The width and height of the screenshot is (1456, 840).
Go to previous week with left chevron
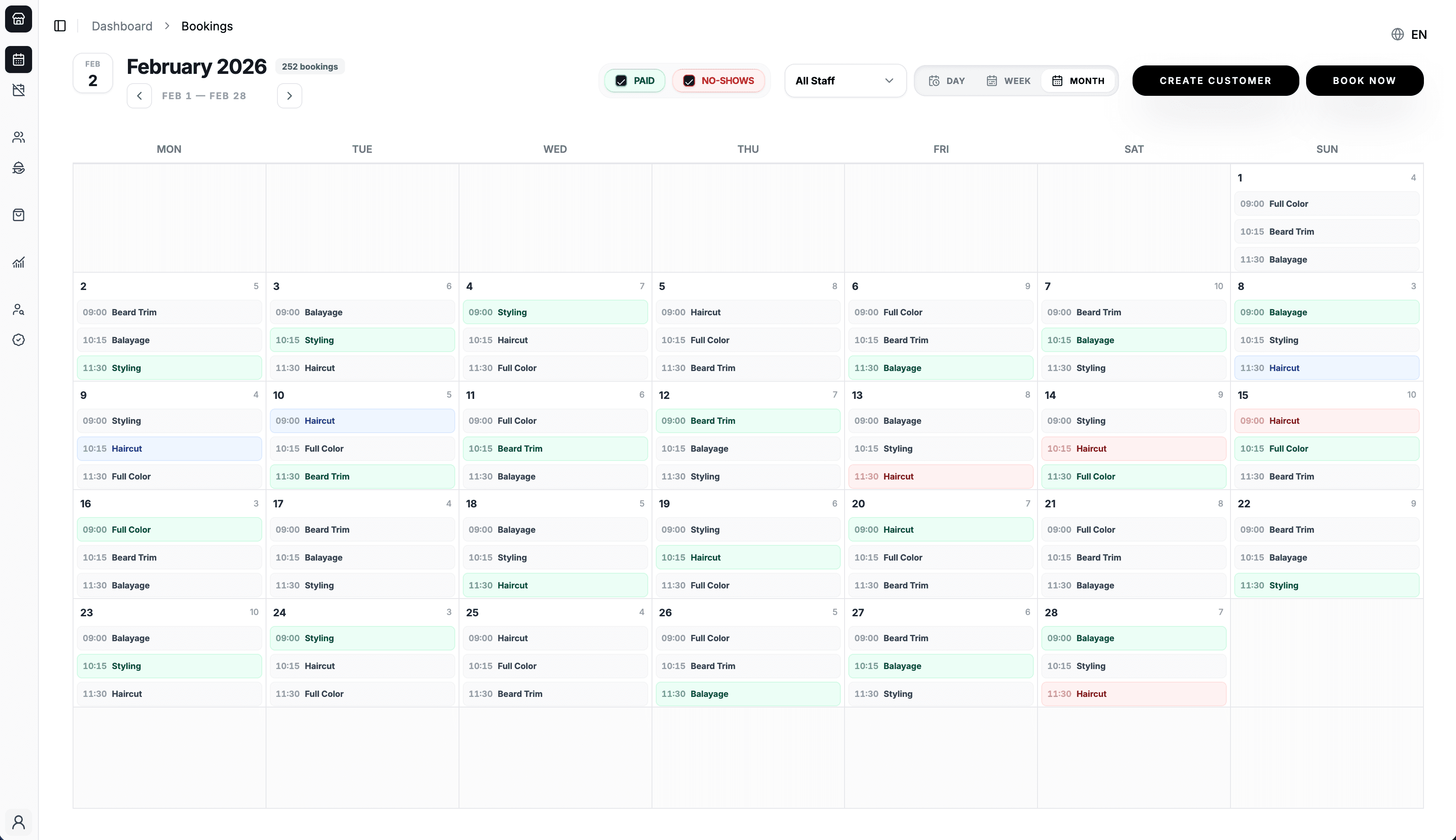point(139,95)
